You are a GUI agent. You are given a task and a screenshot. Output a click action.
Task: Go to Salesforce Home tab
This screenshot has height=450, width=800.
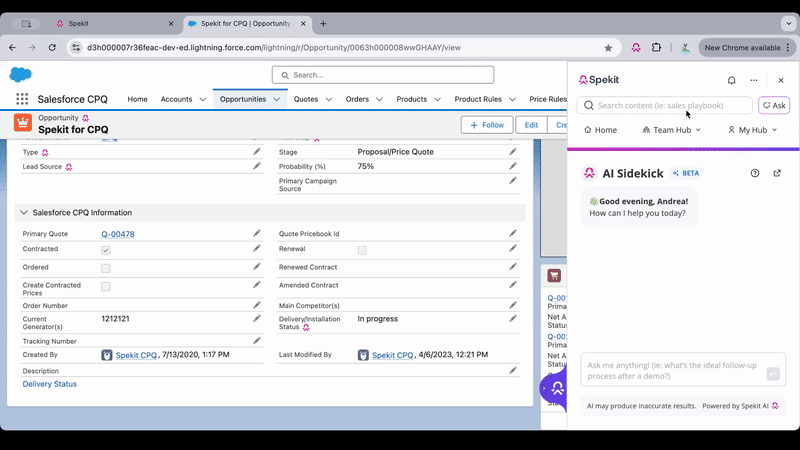[x=137, y=99]
